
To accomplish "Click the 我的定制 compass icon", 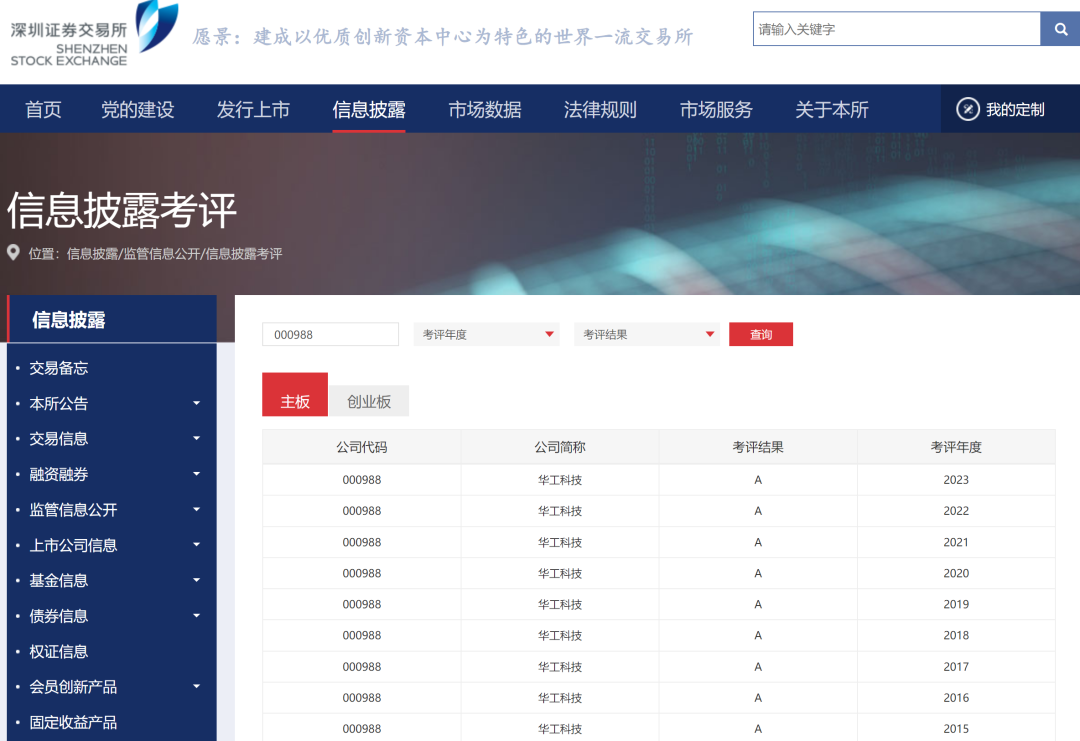I will click(967, 109).
